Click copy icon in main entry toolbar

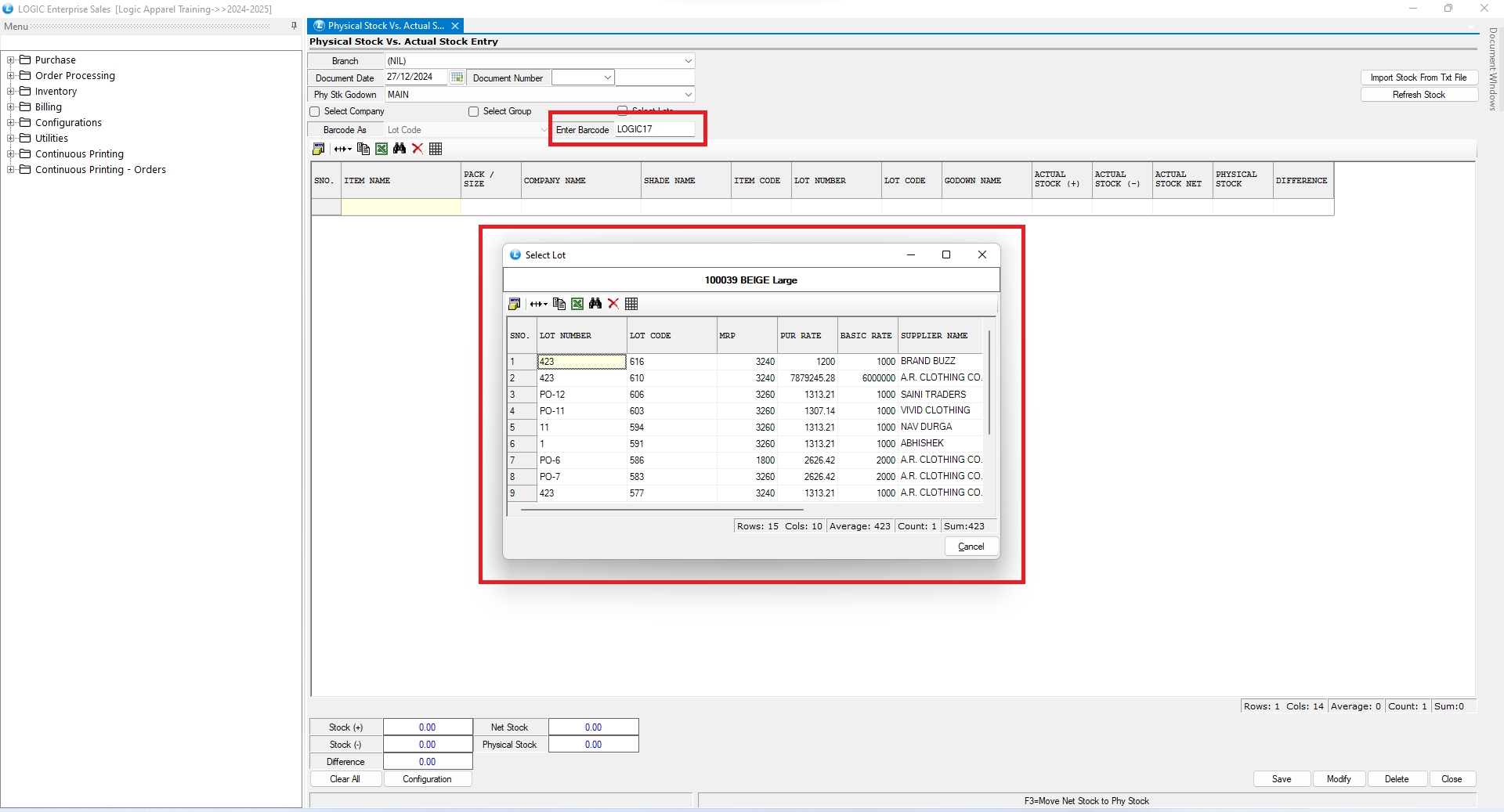(x=363, y=149)
